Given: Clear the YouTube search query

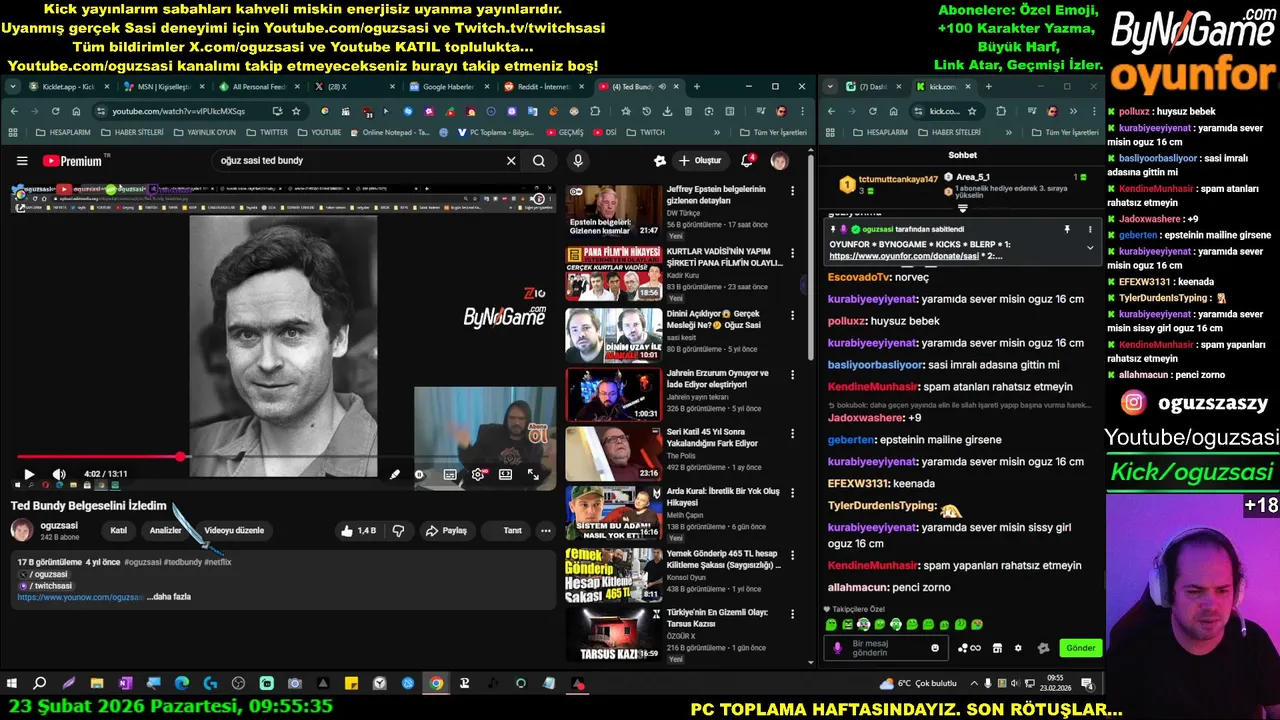Looking at the screenshot, I should [x=511, y=161].
